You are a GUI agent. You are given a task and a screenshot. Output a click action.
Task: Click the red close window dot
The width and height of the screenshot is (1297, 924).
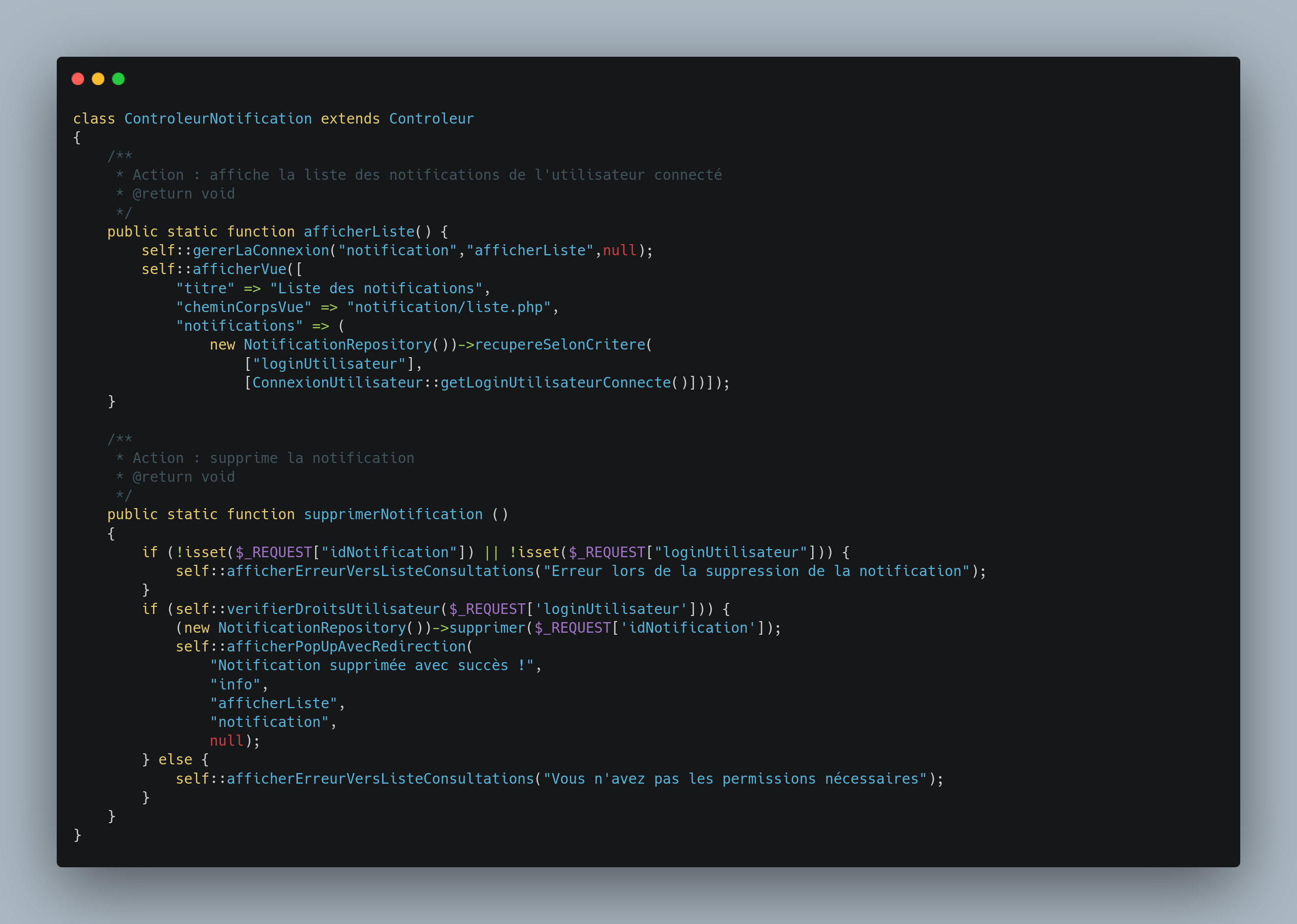pyautogui.click(x=78, y=79)
